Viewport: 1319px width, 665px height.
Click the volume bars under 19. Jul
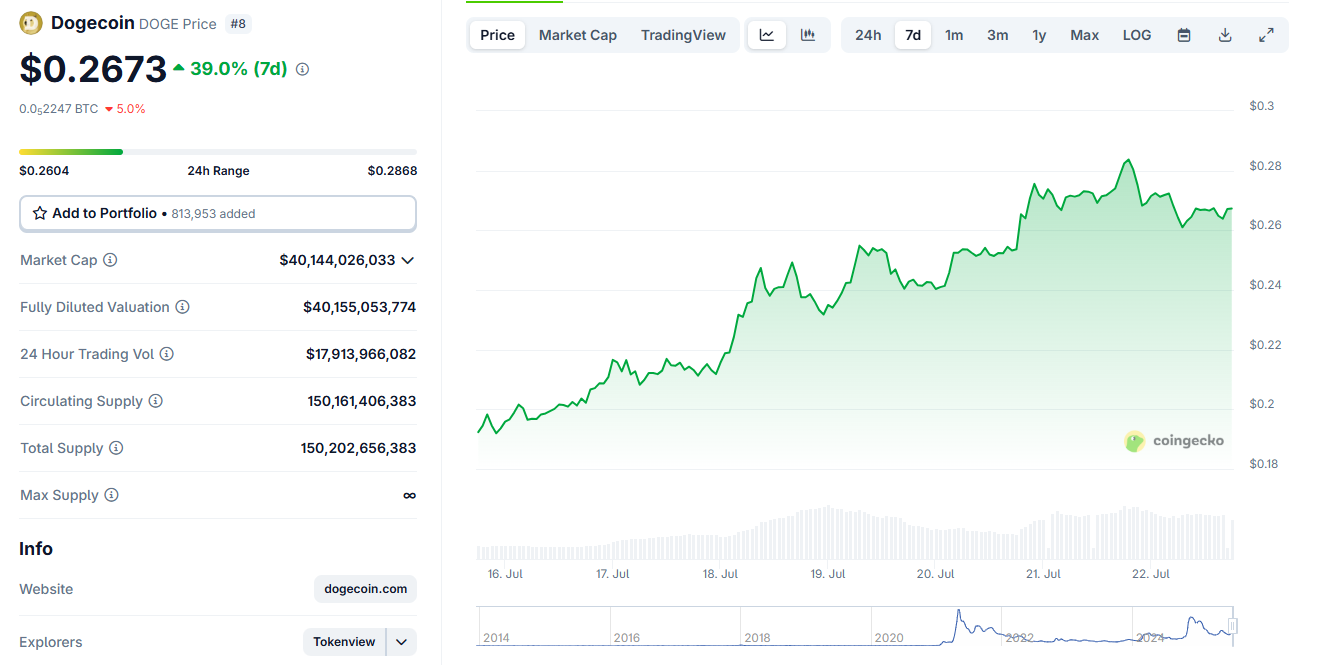pyautogui.click(x=828, y=533)
